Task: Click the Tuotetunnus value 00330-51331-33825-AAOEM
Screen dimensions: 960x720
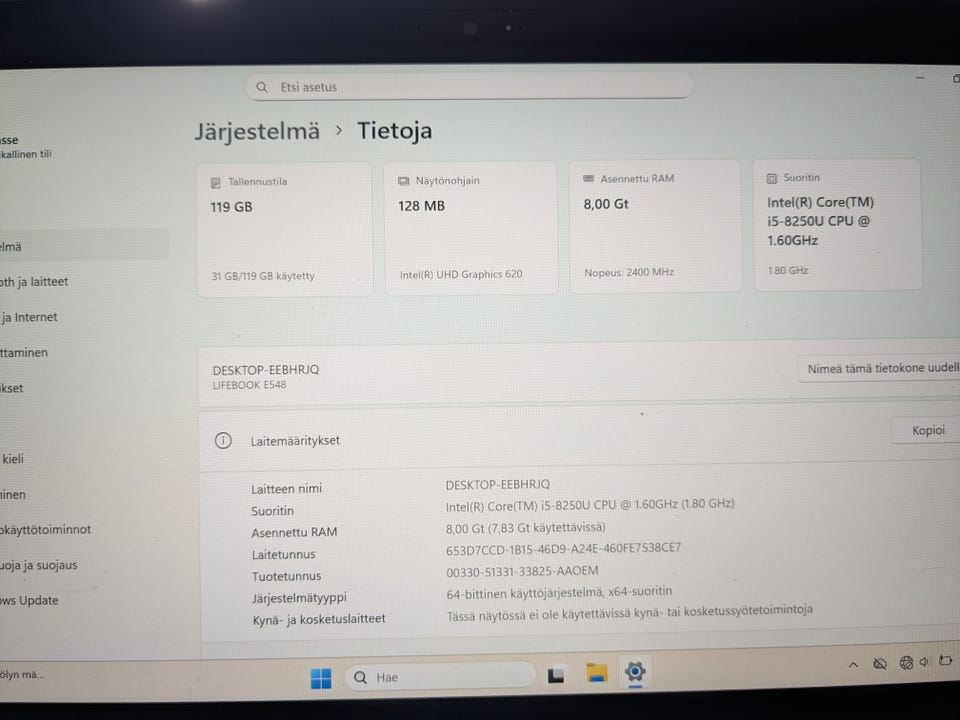Action: point(522,571)
